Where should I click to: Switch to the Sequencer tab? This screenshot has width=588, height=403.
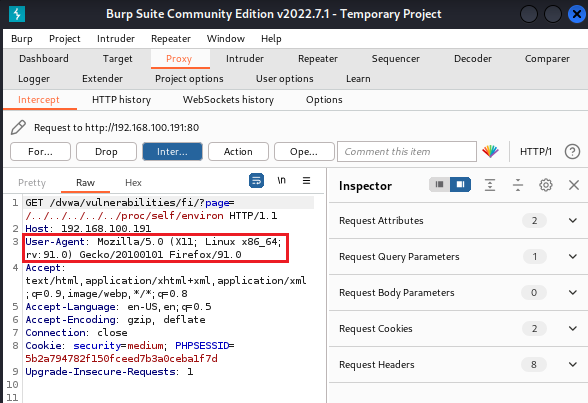(396, 58)
